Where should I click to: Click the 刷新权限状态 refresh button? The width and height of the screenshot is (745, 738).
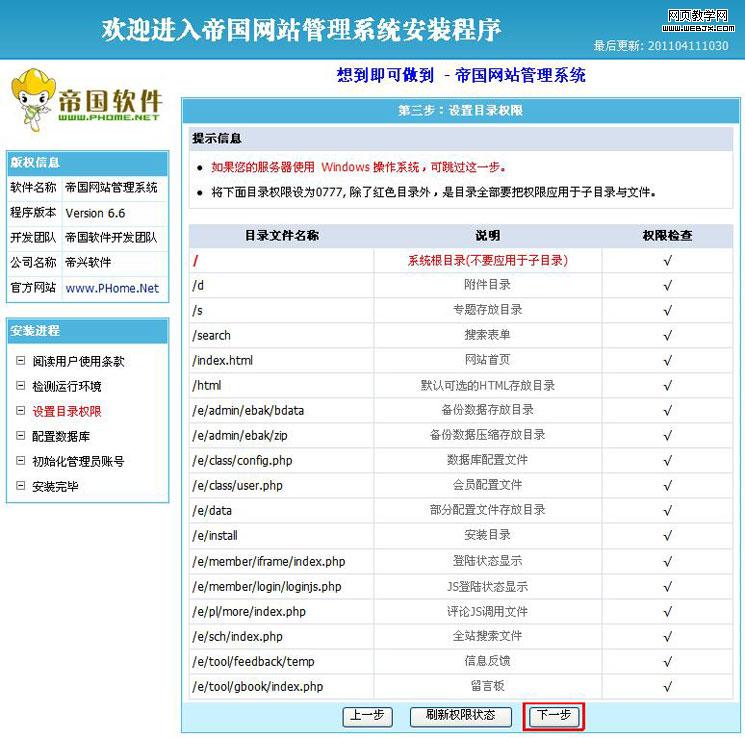[x=460, y=716]
